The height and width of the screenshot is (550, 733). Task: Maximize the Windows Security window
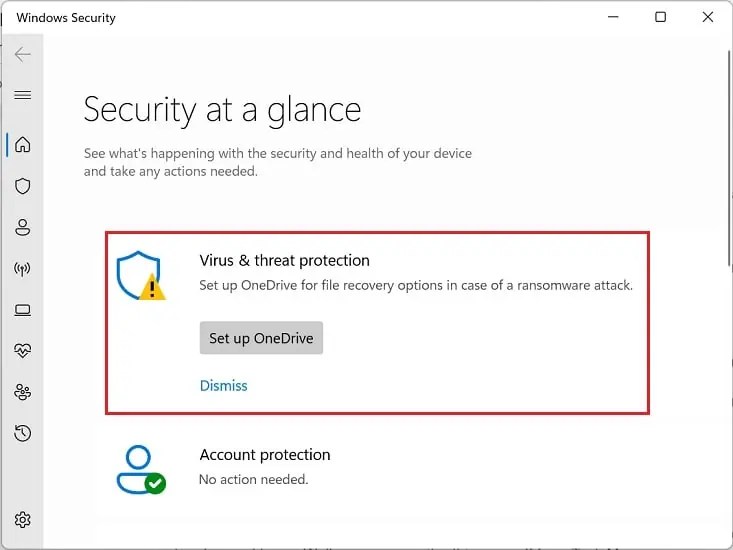[661, 17]
